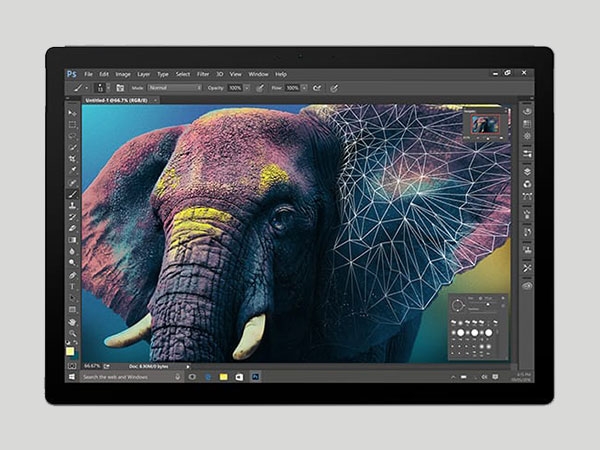Open the Flow slider dropdown arrow
This screenshot has height=450, width=600.
(304, 88)
